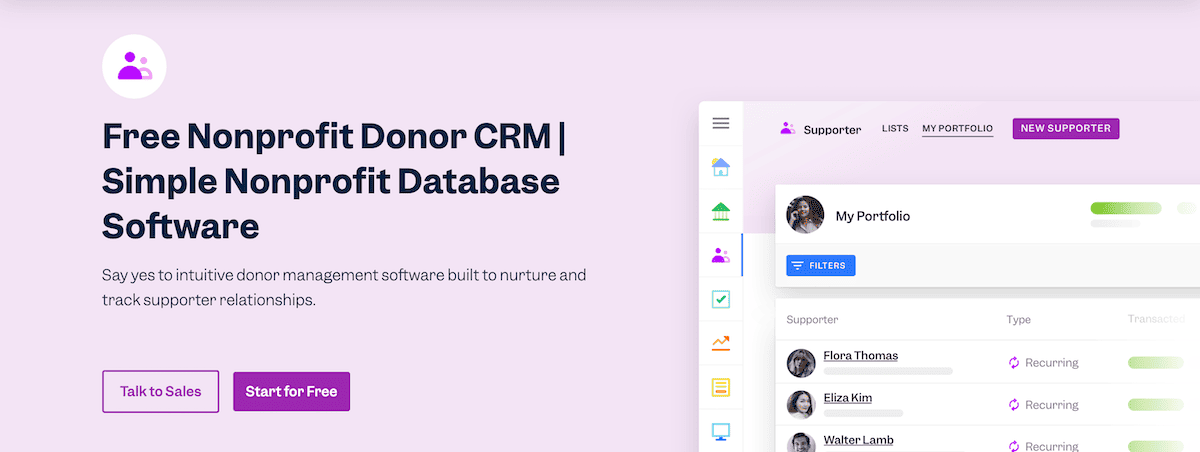Open the orange trending chart icon
This screenshot has width=1200, height=452.
pos(720,343)
